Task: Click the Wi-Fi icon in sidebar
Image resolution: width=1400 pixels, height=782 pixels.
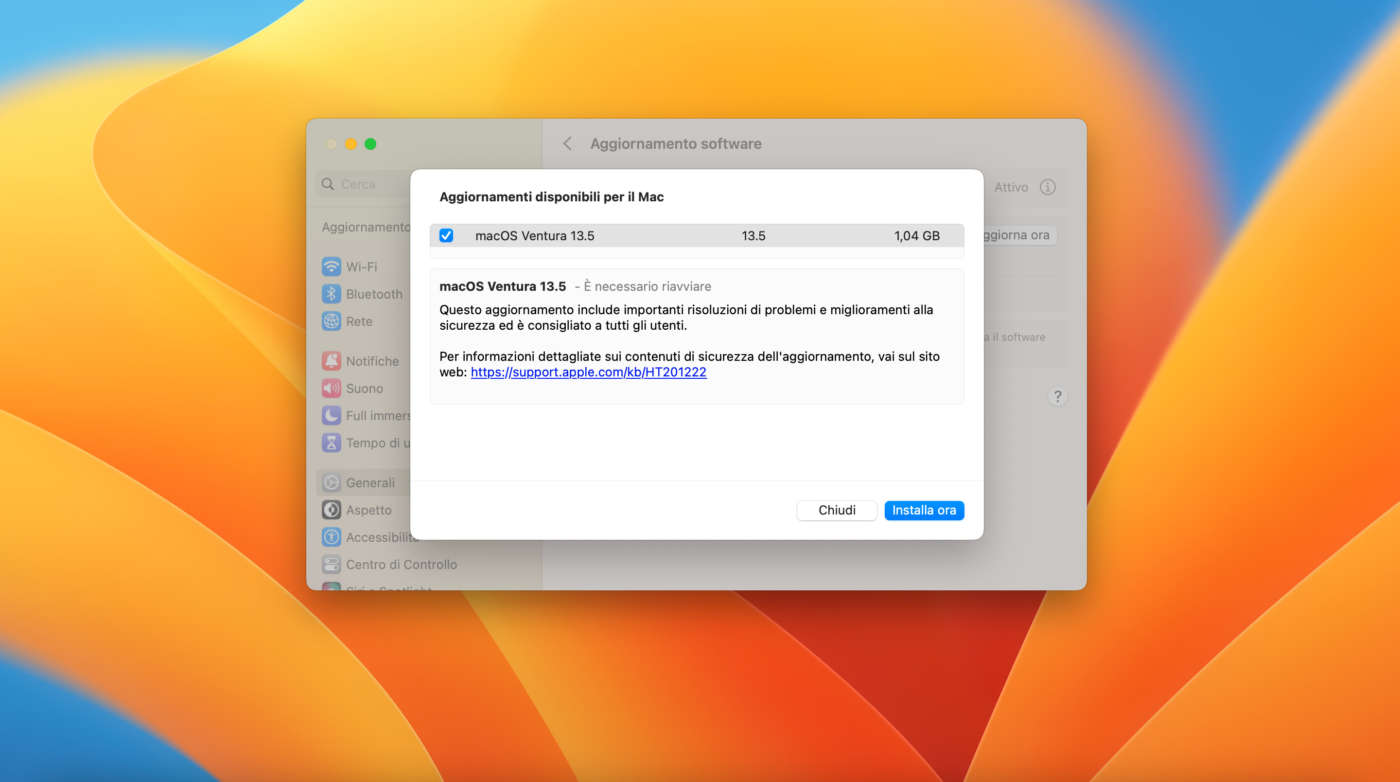Action: point(331,267)
